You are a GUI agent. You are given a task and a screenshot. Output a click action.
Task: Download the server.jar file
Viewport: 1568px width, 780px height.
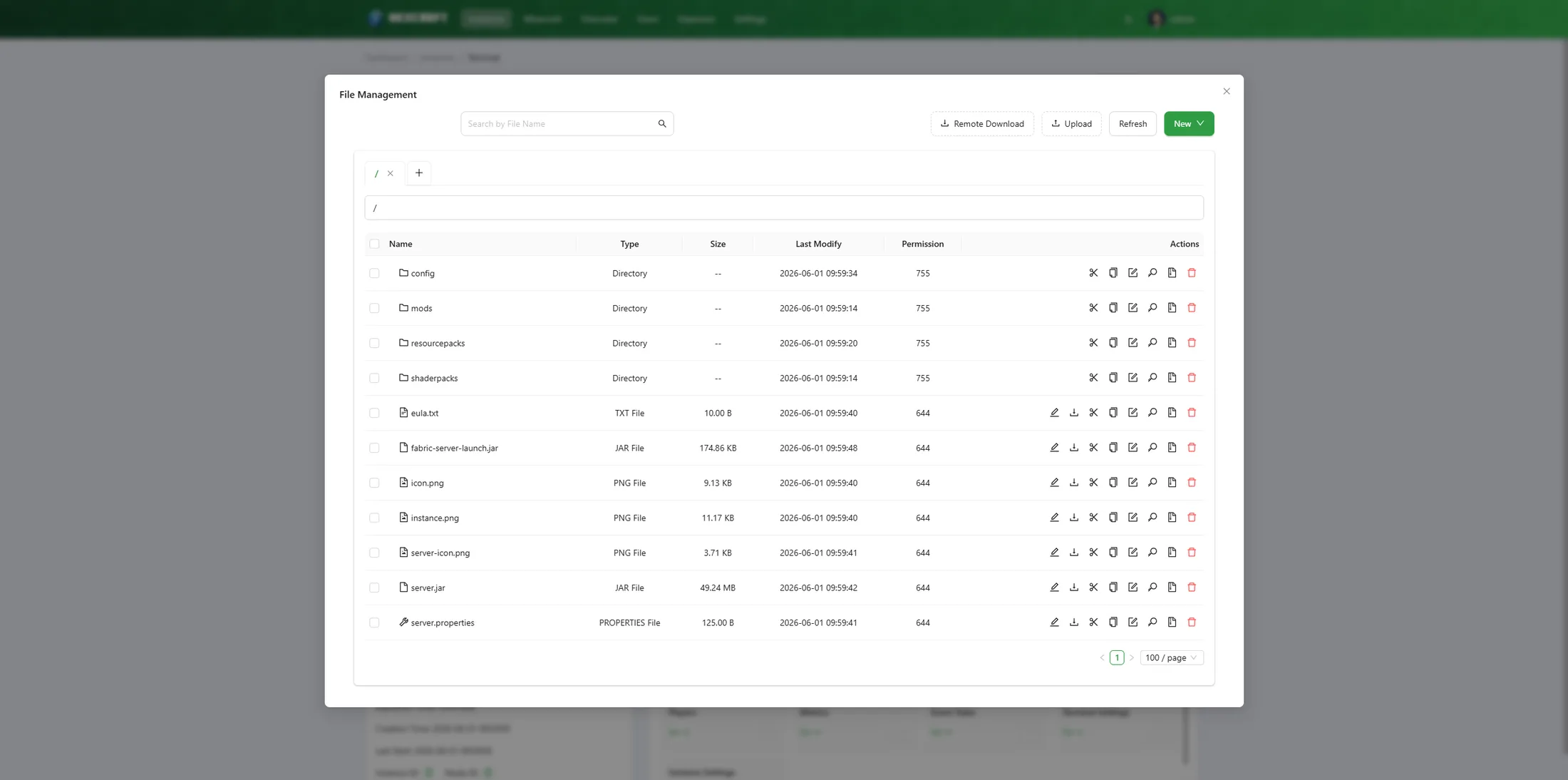(1074, 587)
